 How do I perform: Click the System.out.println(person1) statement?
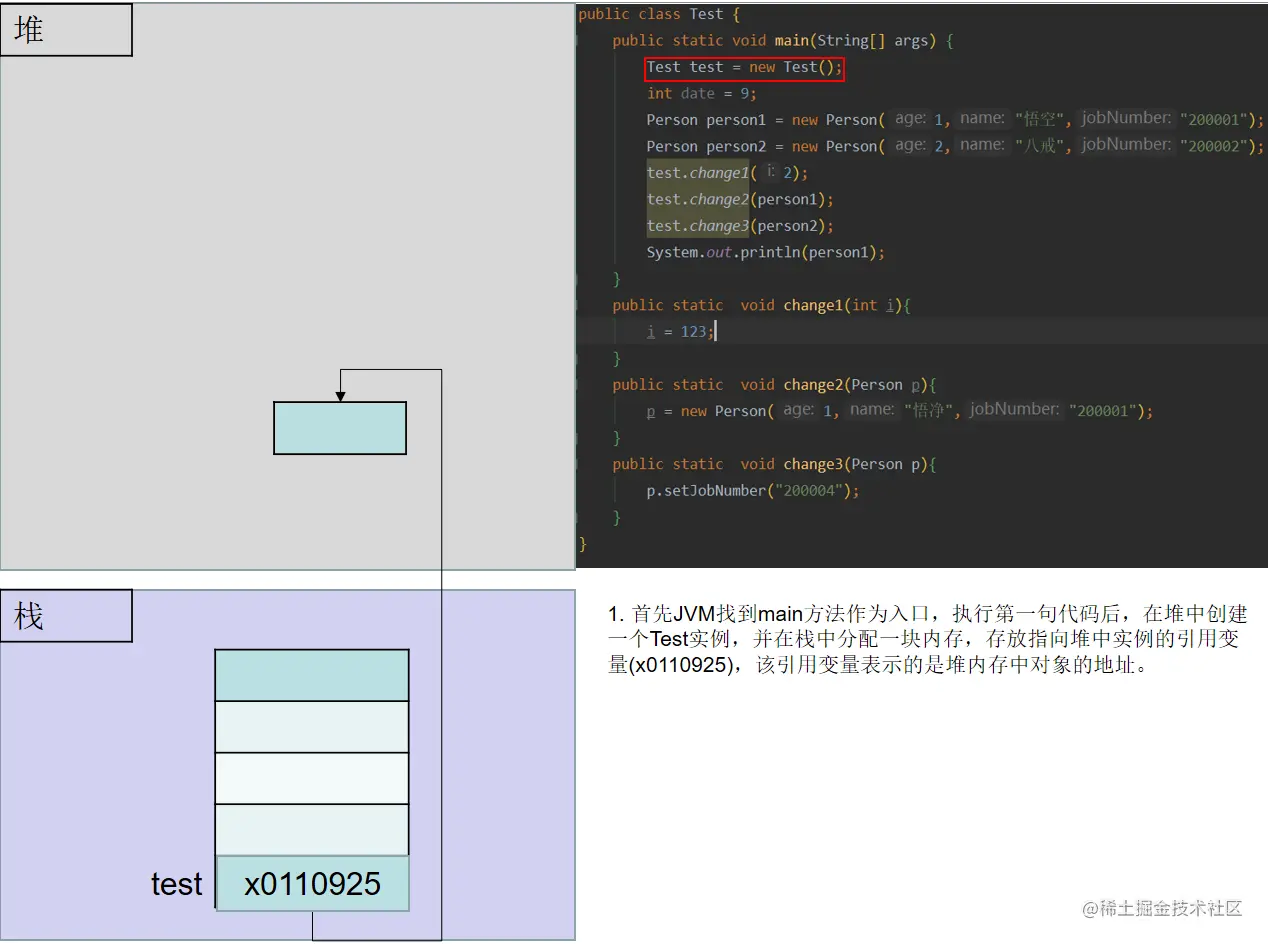(x=763, y=252)
